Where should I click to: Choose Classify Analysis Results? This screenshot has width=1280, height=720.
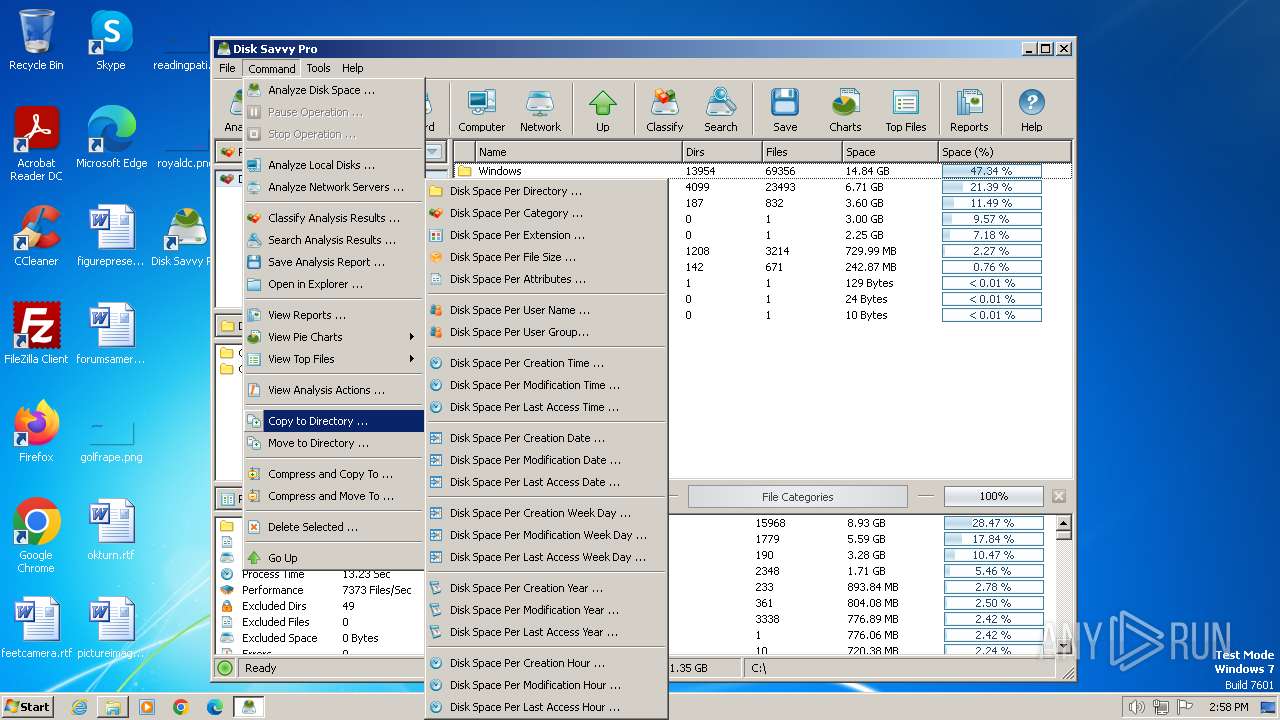334,218
